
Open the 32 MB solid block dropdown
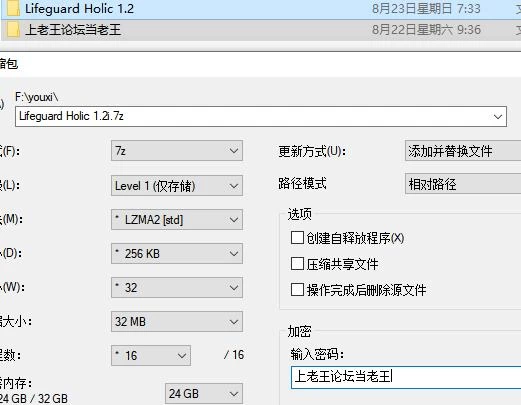tap(177, 322)
